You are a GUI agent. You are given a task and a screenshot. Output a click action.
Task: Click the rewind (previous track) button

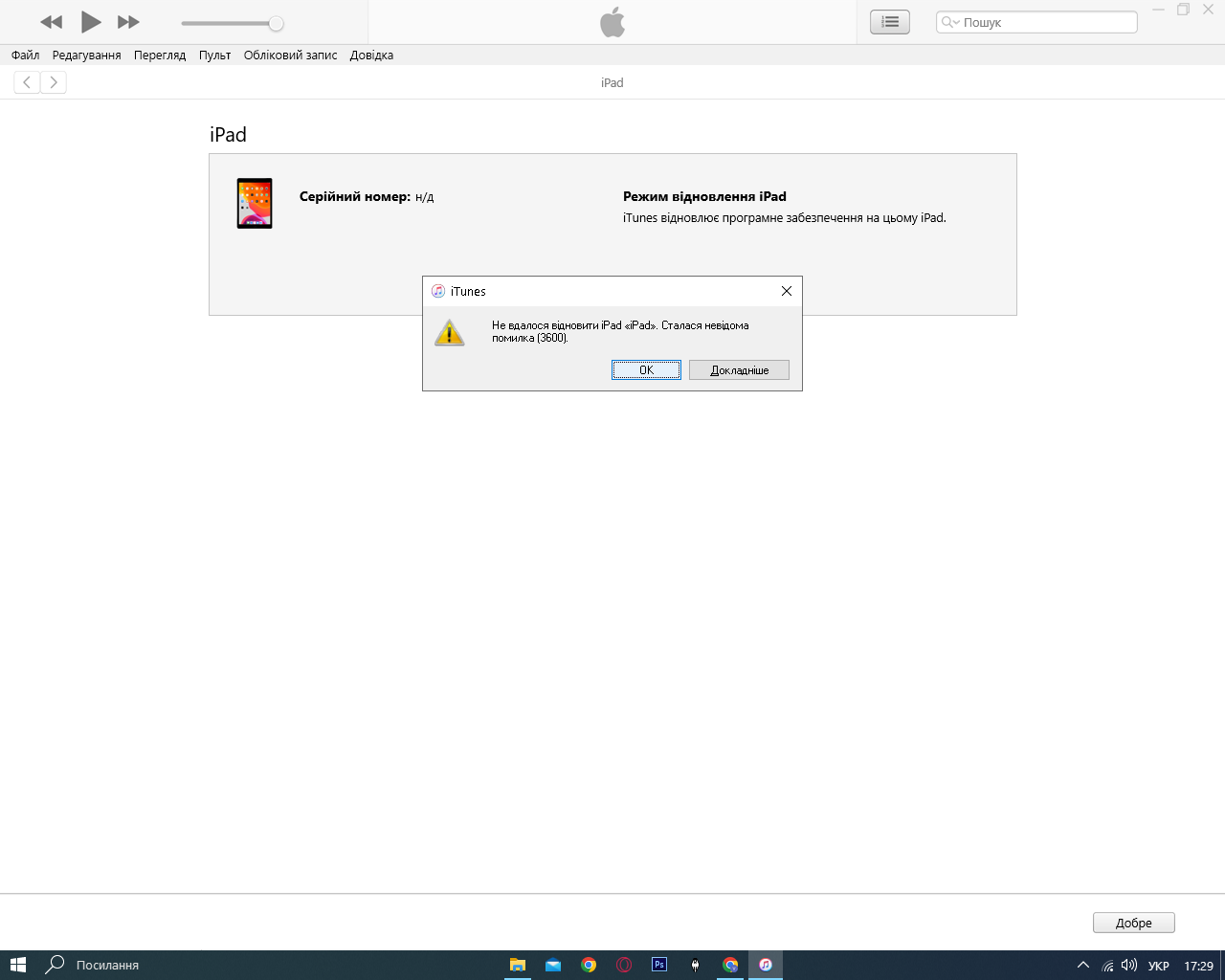51,22
